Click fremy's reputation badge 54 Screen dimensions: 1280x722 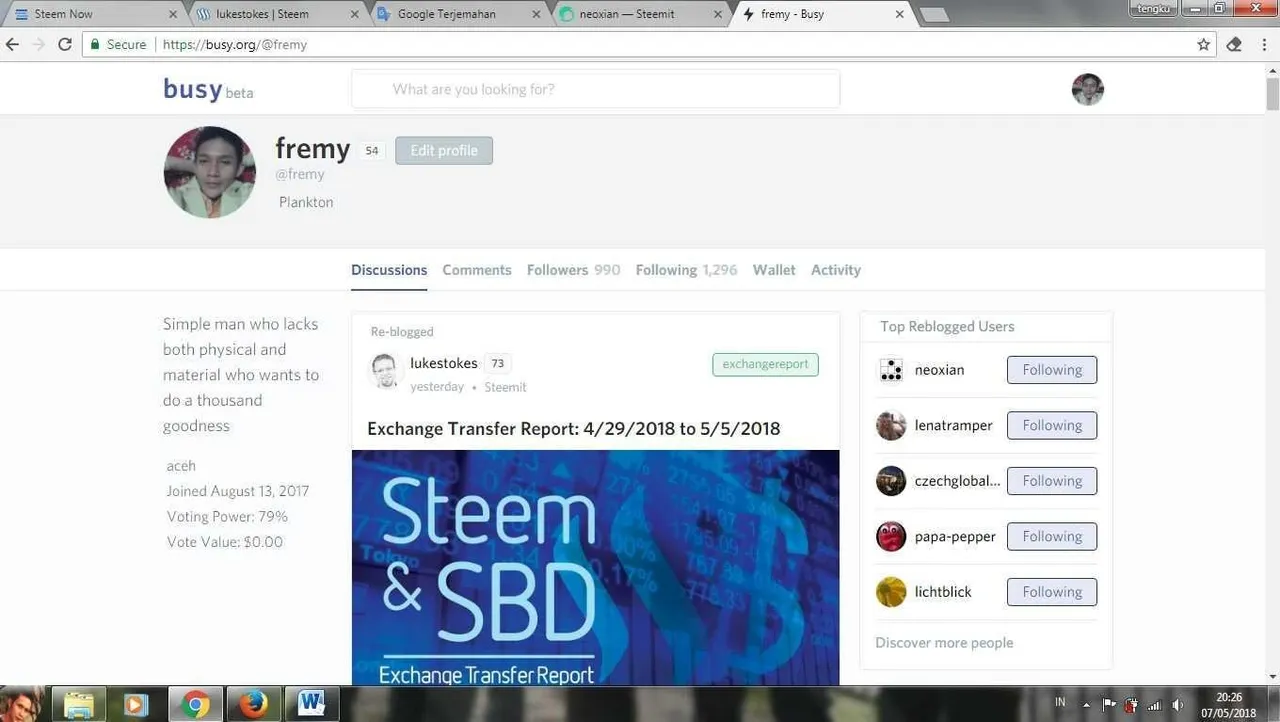371,151
